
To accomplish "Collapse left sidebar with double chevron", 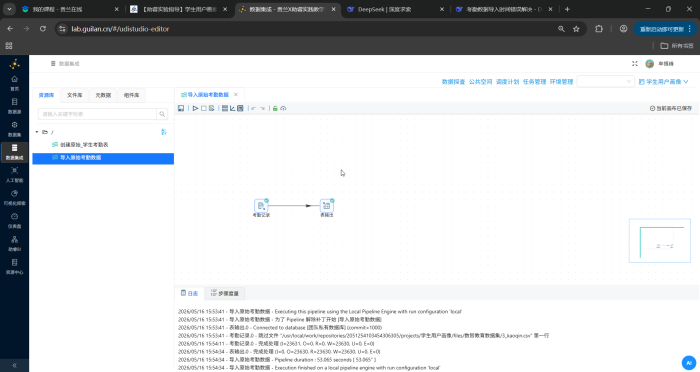I will point(14,365).
